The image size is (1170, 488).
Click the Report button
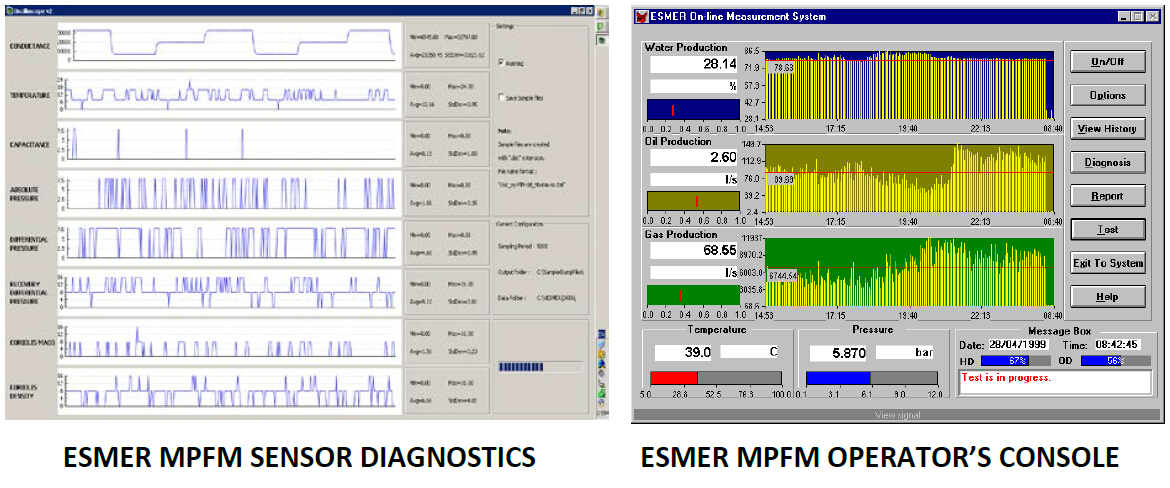[x=1107, y=196]
